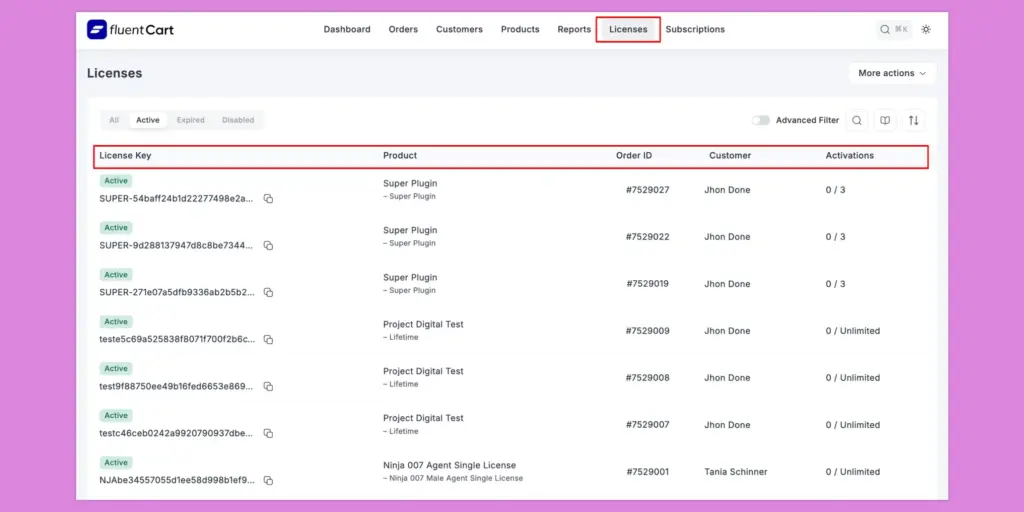Switch to the All licenses tab
This screenshot has width=1024, height=512.
(x=114, y=120)
